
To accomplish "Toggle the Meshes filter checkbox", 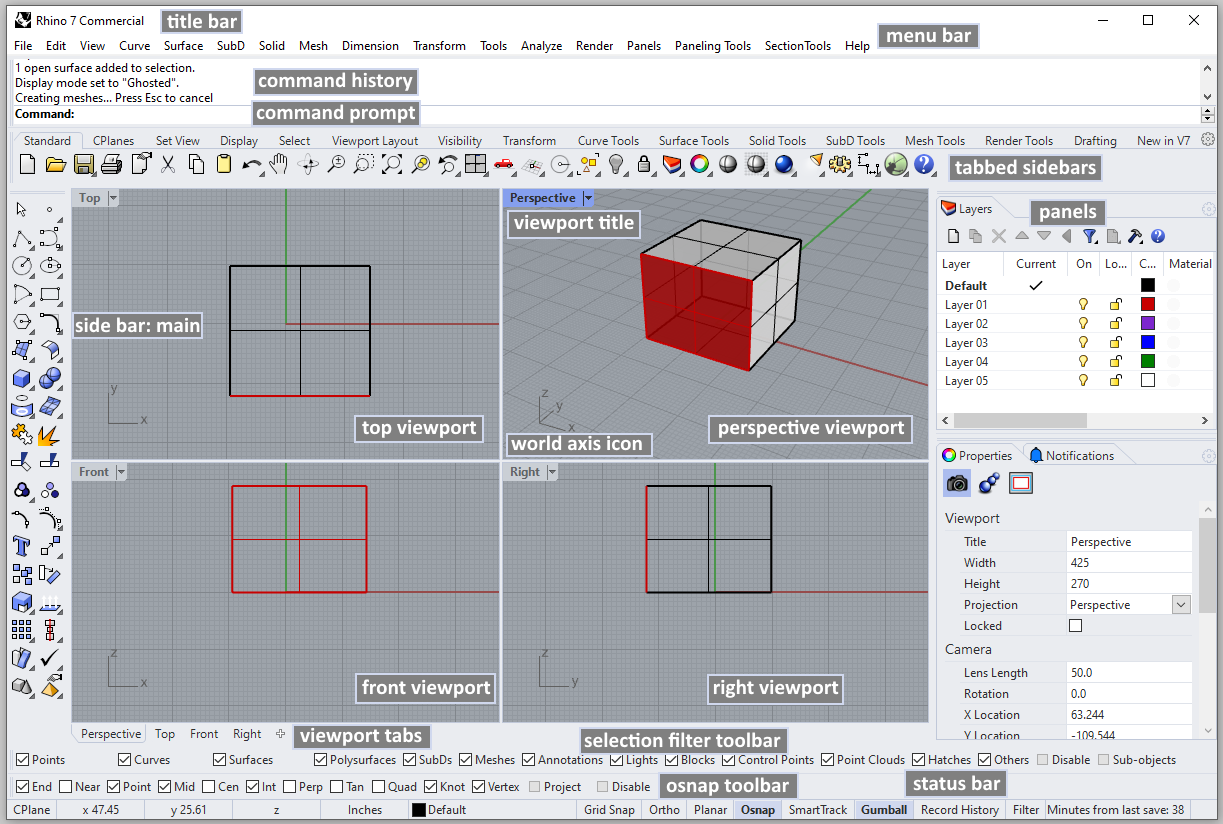I will coord(466,760).
